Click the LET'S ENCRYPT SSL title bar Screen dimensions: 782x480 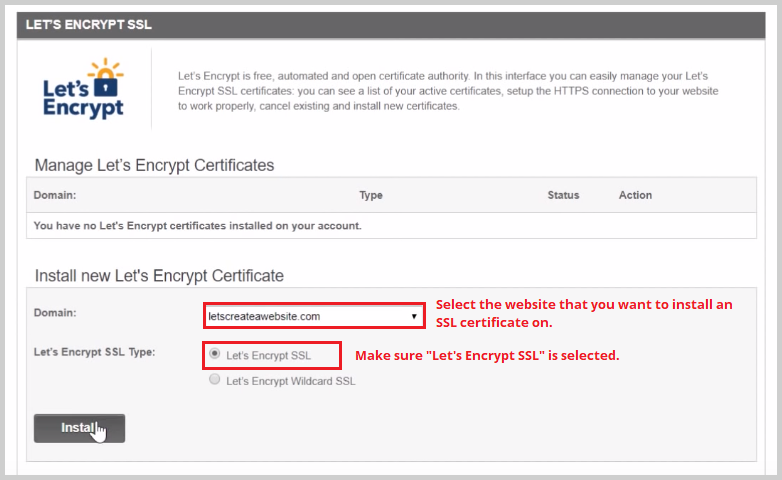[391, 25]
